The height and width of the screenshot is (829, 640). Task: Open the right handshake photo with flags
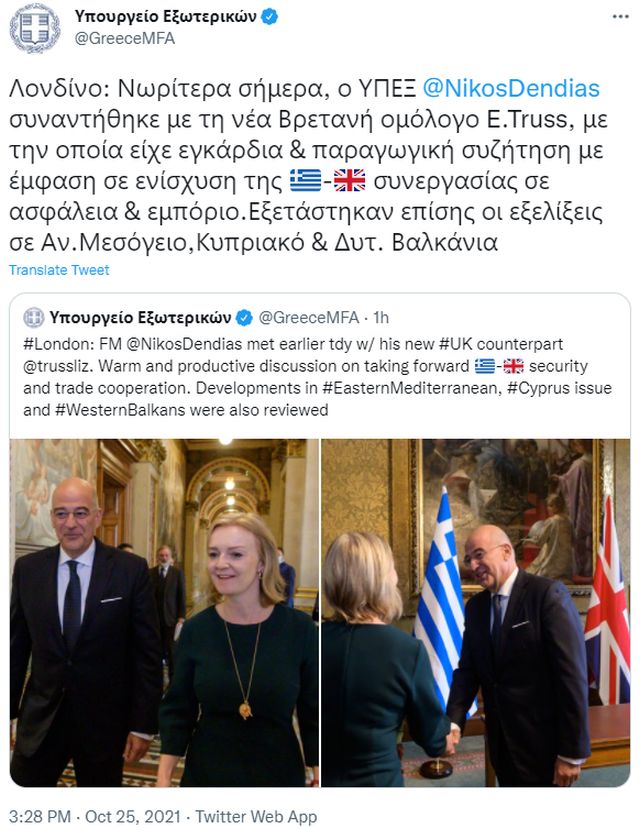[476, 612]
